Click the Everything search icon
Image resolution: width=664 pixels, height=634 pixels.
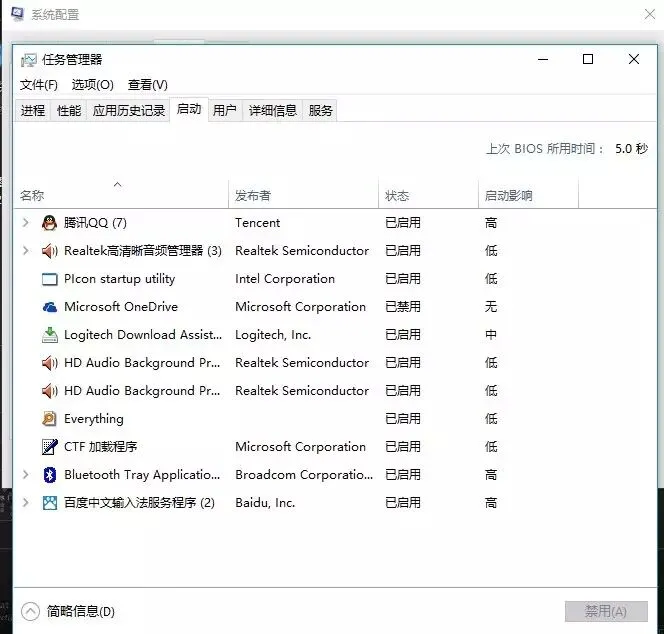click(50, 418)
